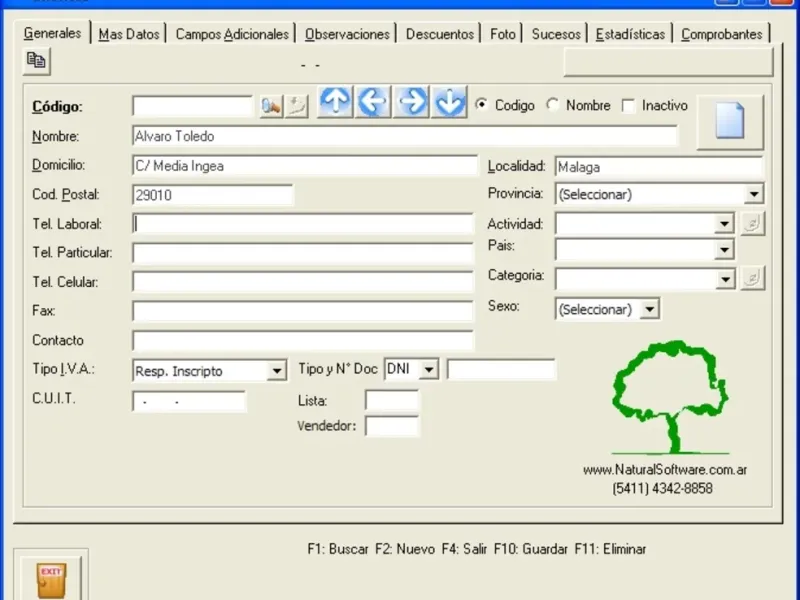Click the copy documents icon under Generales
Image resolution: width=800 pixels, height=600 pixels.
[x=36, y=61]
